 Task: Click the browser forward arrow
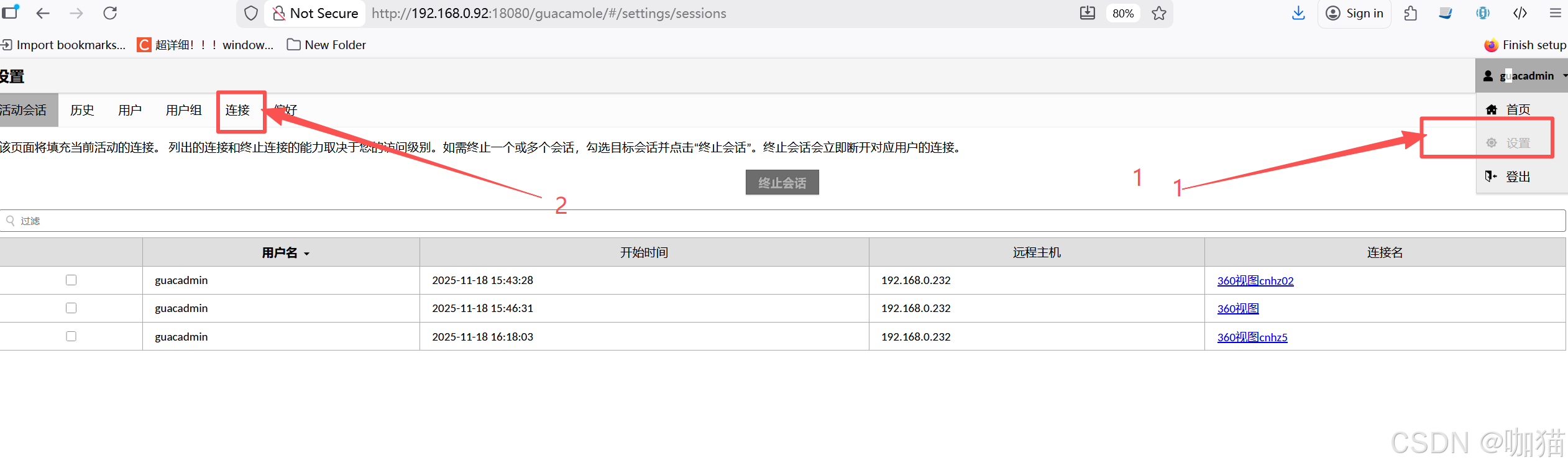[76, 13]
